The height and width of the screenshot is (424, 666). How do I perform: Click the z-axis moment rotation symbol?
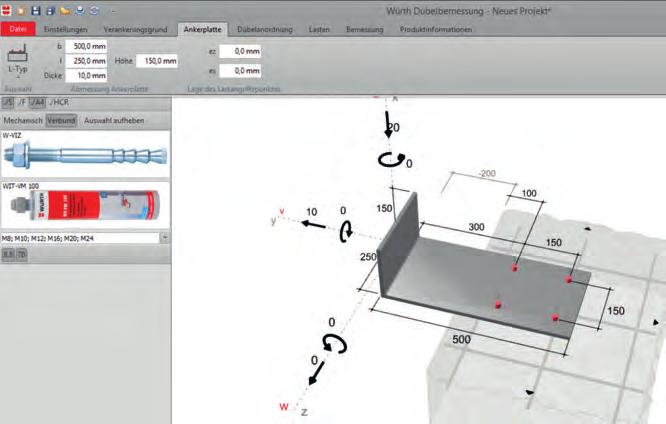tap(334, 344)
